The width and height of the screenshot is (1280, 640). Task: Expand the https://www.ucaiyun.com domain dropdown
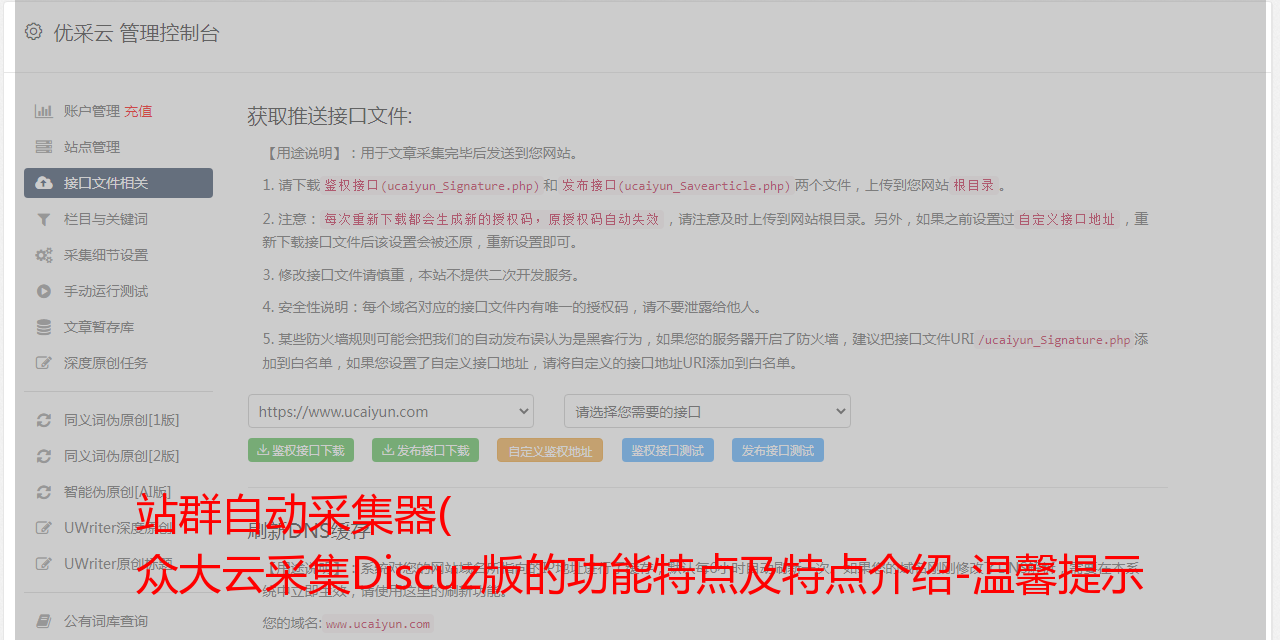(391, 411)
